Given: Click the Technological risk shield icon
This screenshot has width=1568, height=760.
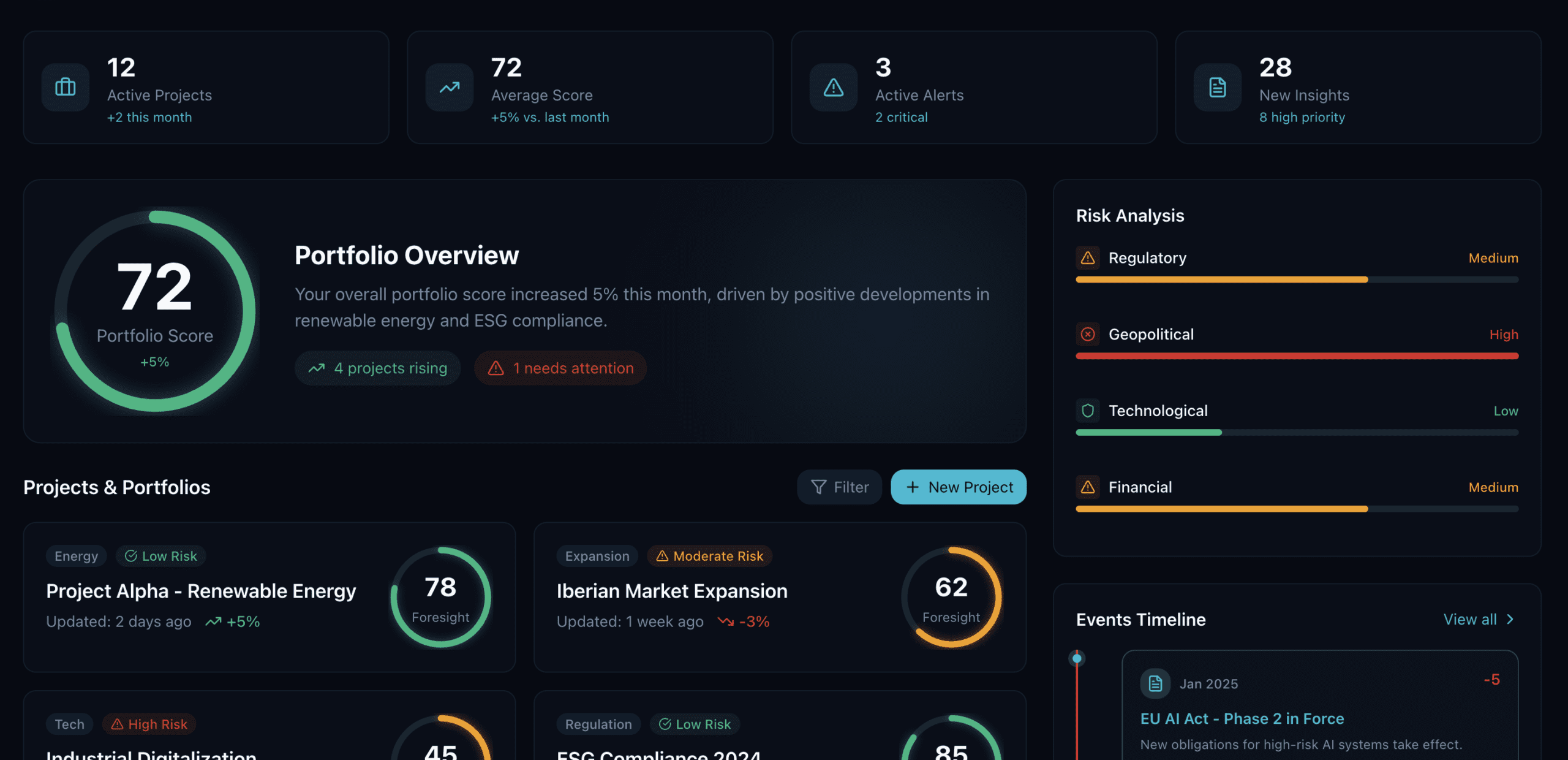Looking at the screenshot, I should 1088,411.
